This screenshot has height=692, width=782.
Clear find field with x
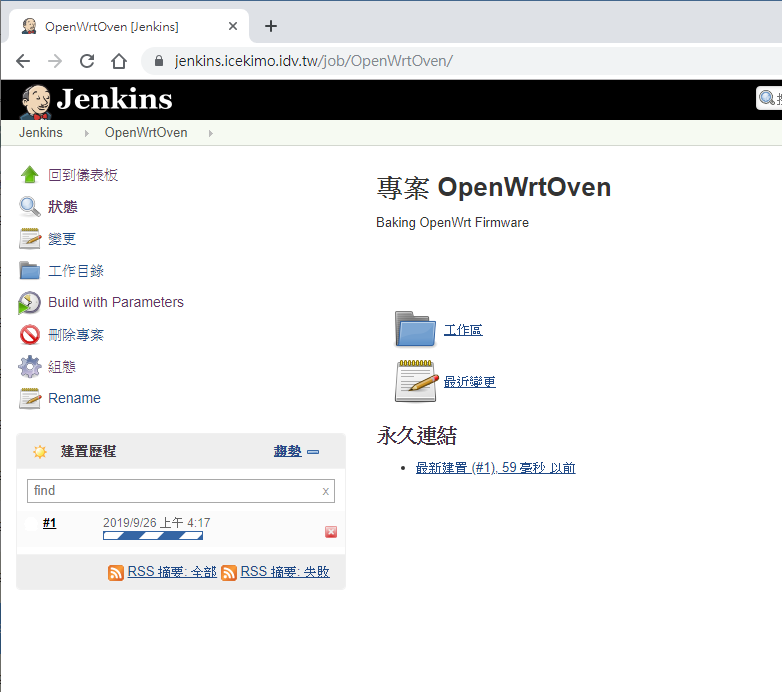click(326, 492)
